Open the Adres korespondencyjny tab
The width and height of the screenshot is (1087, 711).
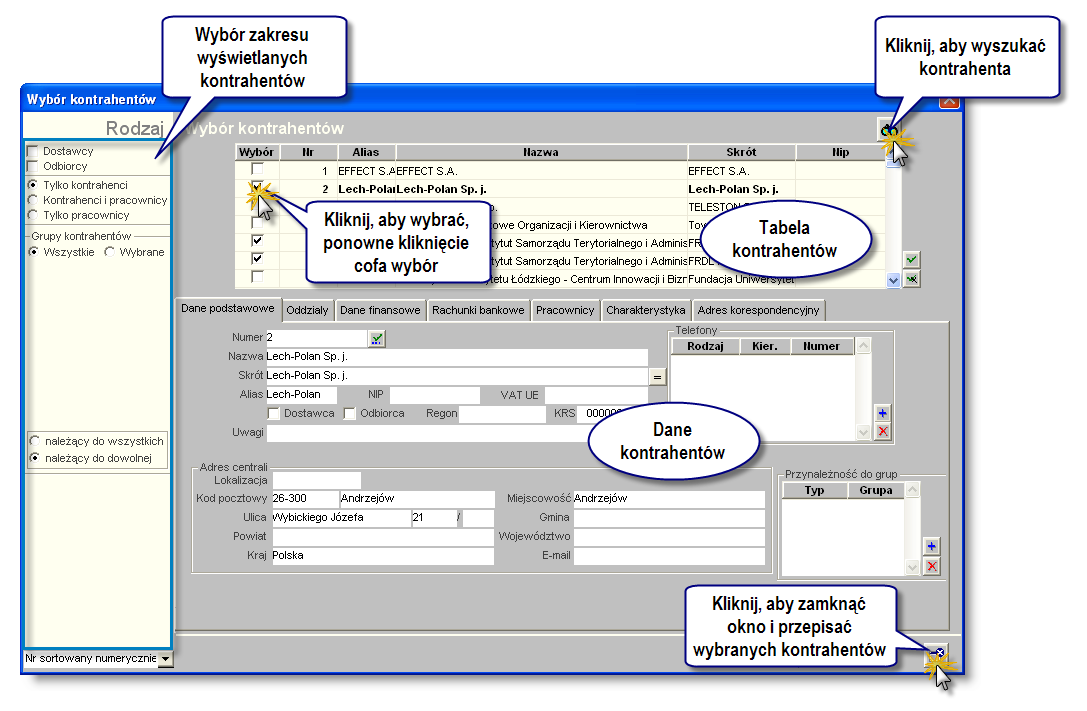pyautogui.click(x=758, y=310)
